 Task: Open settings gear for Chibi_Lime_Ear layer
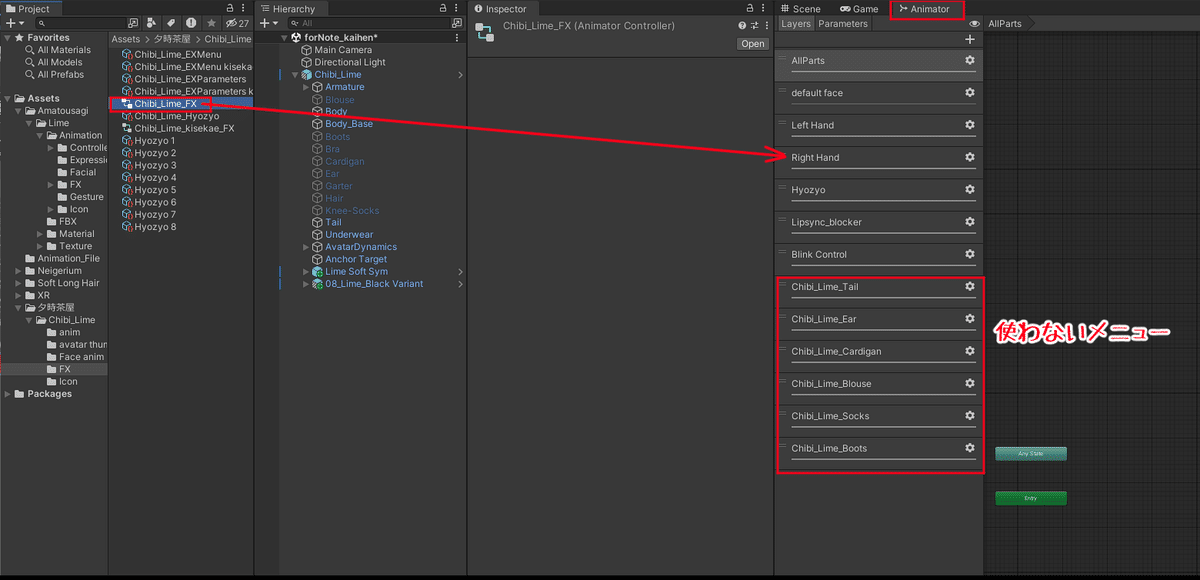click(969, 319)
